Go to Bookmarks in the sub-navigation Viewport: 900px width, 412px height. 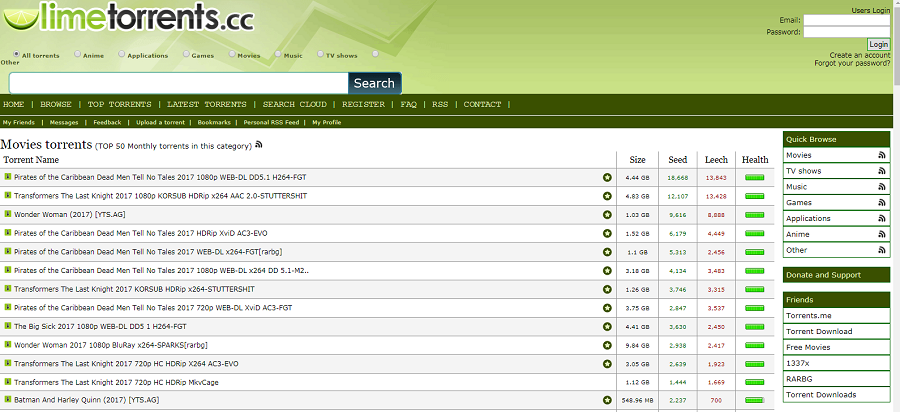point(214,122)
